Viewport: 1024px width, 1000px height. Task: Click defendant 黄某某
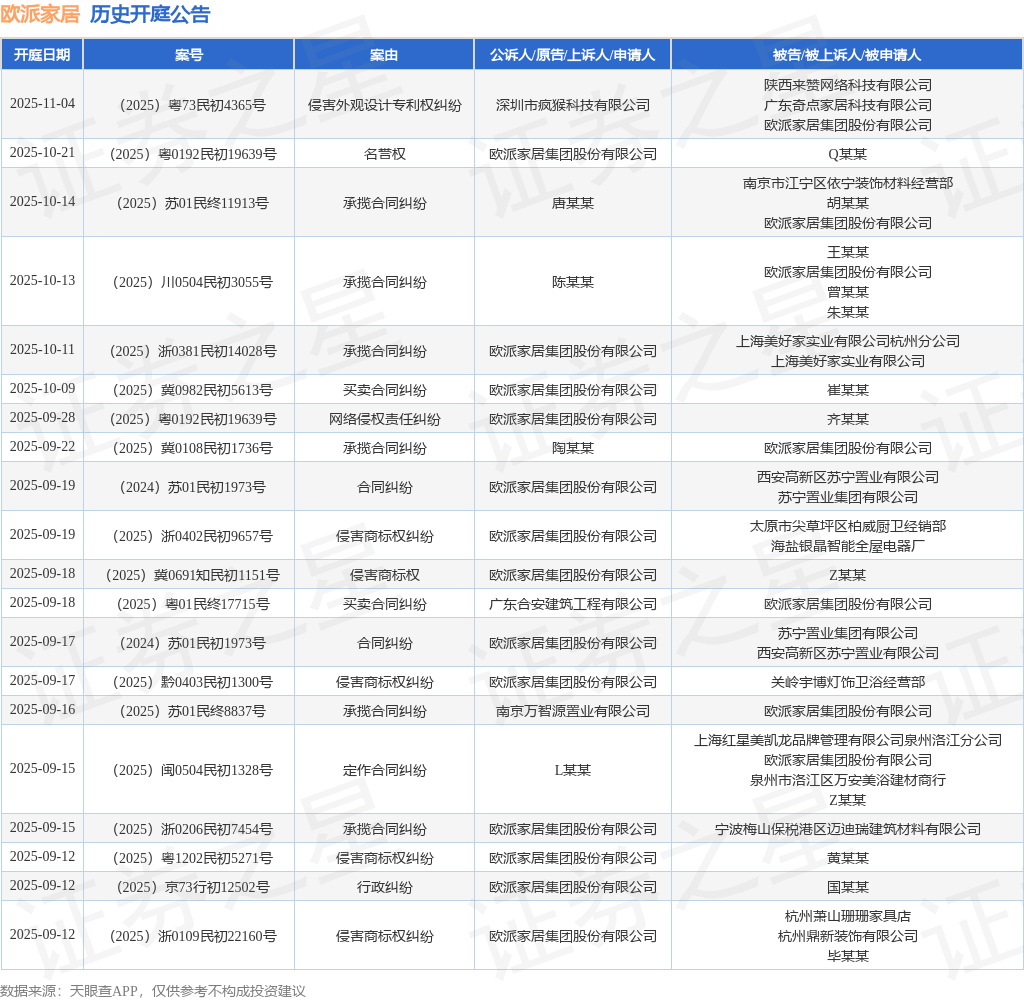click(x=848, y=858)
